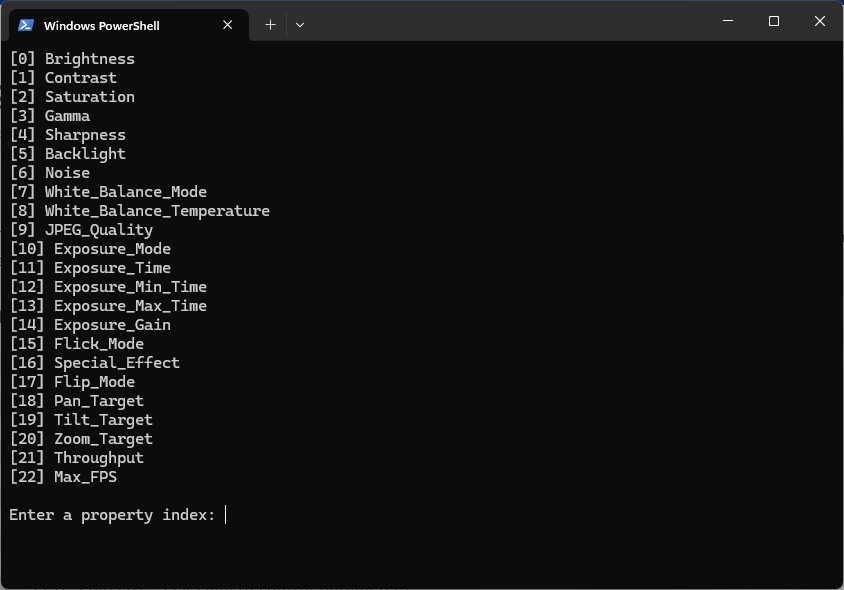Close the terminal window
Image resolution: width=844 pixels, height=590 pixels.
tap(820, 21)
